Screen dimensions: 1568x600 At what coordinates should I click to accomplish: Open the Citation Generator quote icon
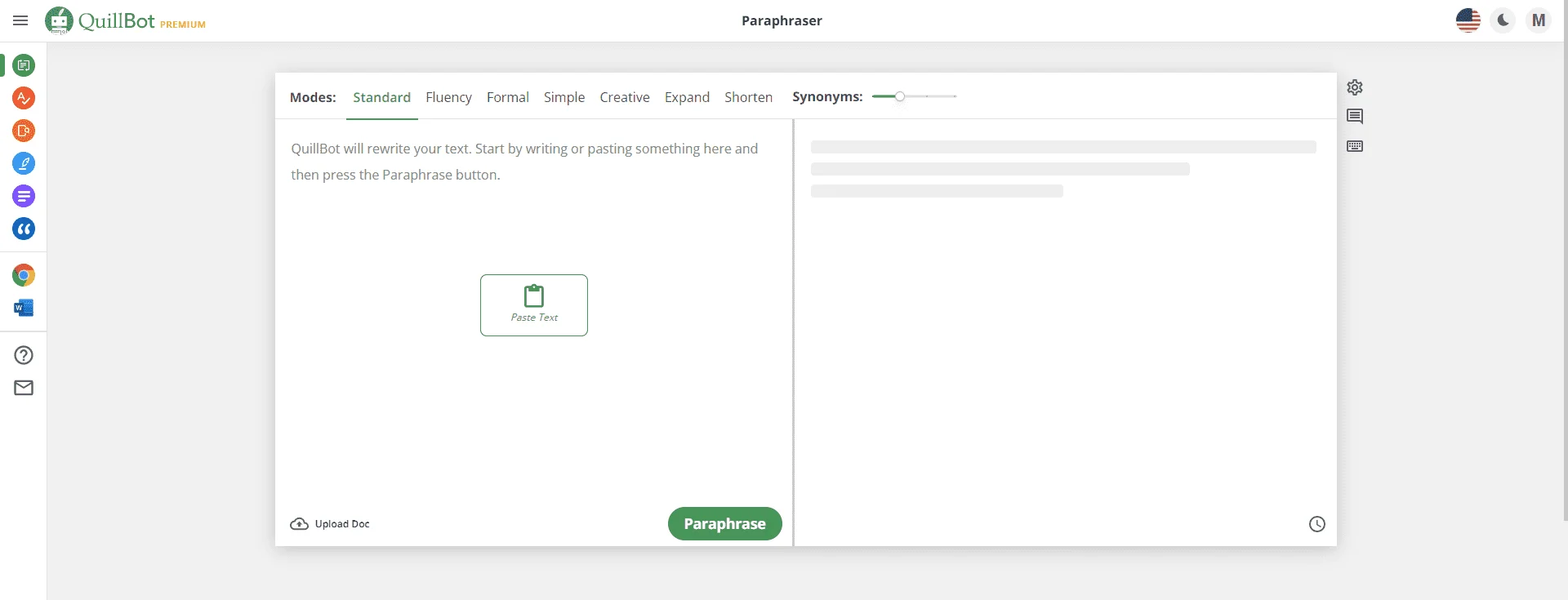point(24,229)
